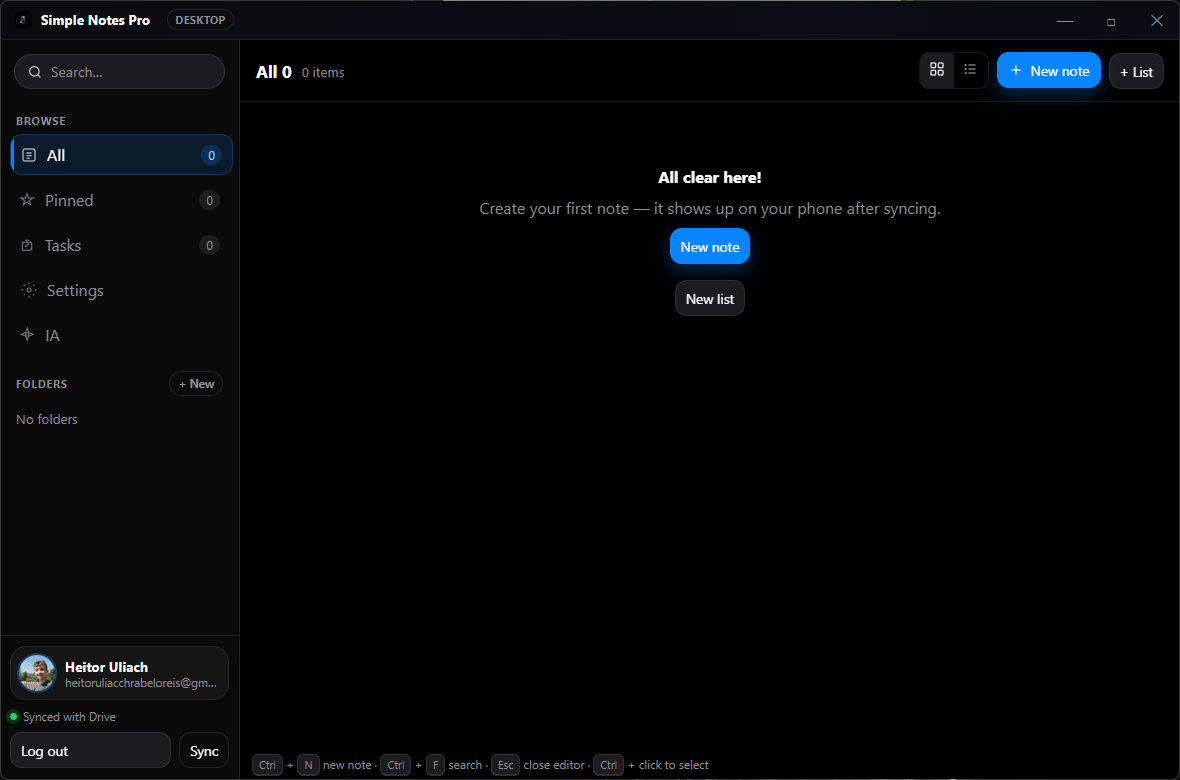Open the IA assistant section
Viewport: 1180px width, 780px height.
pos(122,335)
